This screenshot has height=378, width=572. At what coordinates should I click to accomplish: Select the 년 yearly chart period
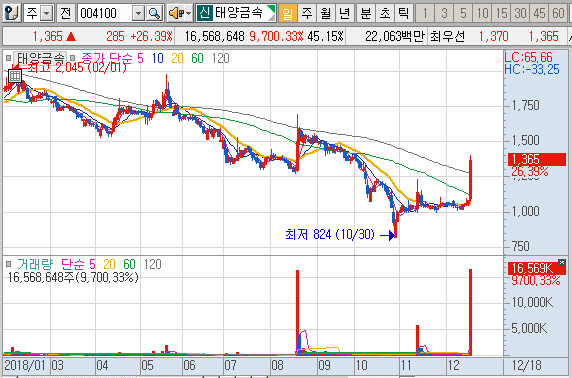[344, 14]
